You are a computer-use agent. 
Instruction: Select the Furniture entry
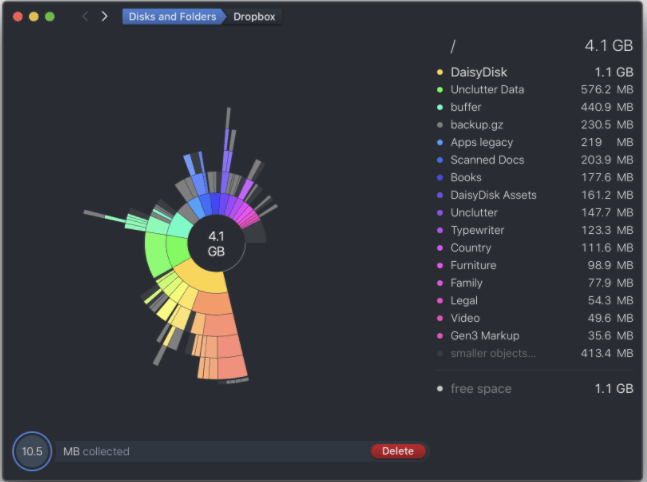point(535,265)
